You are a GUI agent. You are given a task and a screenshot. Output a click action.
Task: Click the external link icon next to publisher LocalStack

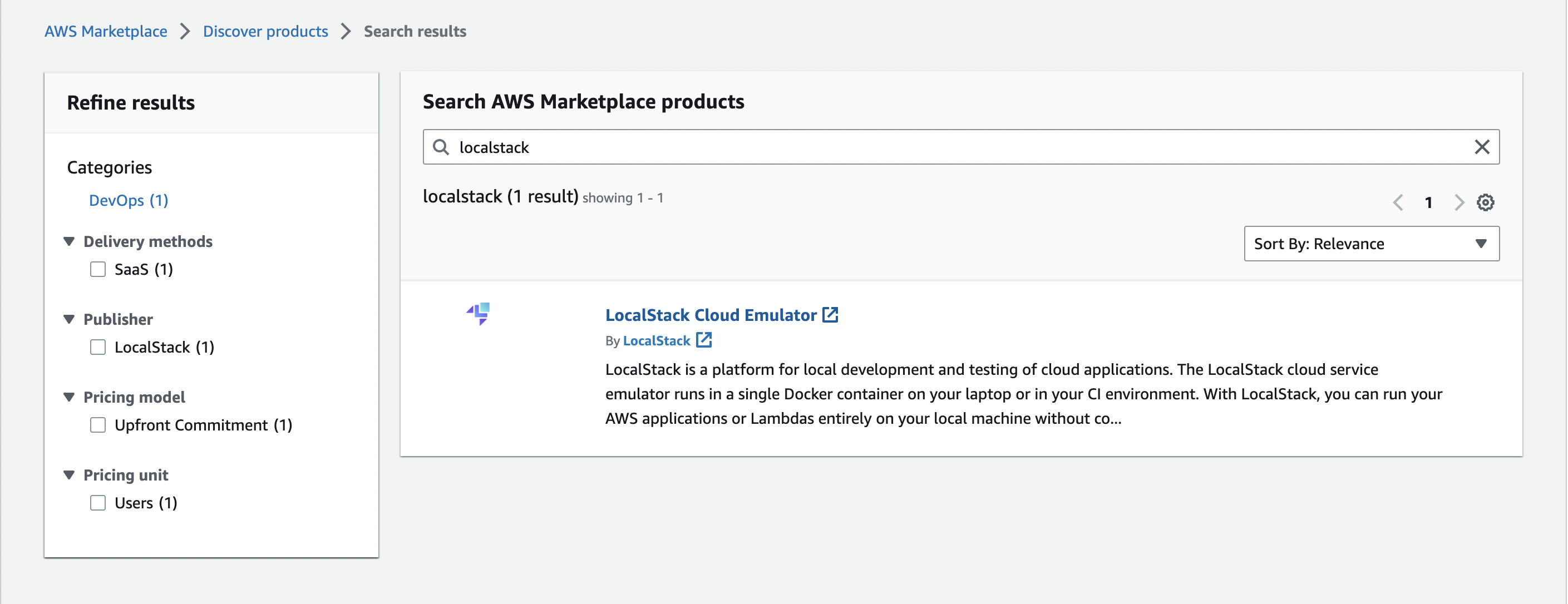click(x=704, y=340)
